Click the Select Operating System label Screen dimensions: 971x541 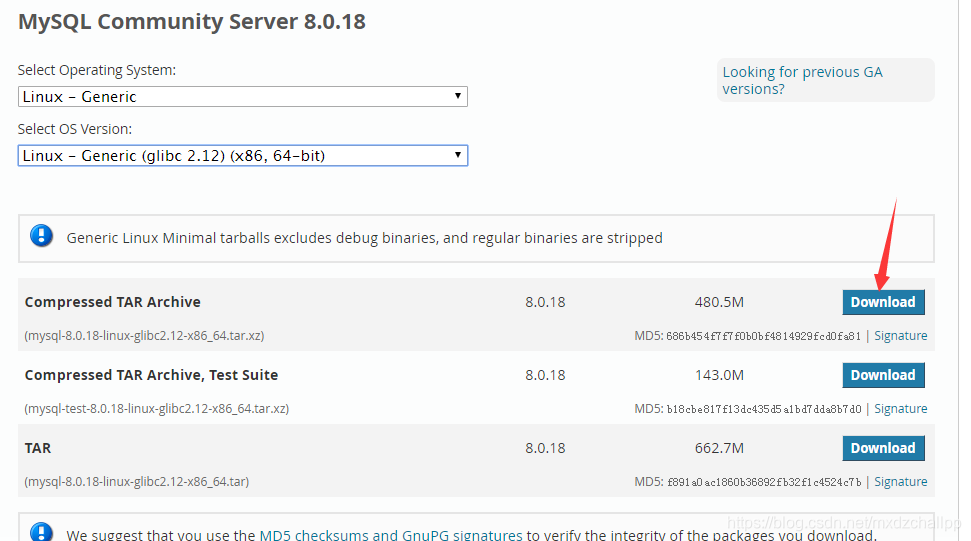[x=97, y=71]
